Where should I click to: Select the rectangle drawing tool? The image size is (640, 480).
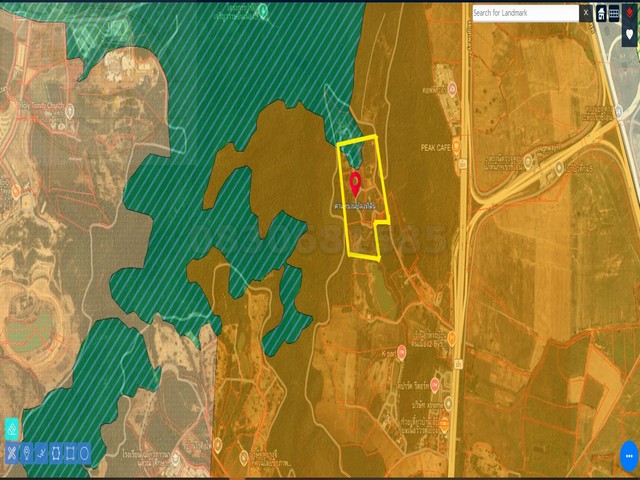pyautogui.click(x=69, y=453)
